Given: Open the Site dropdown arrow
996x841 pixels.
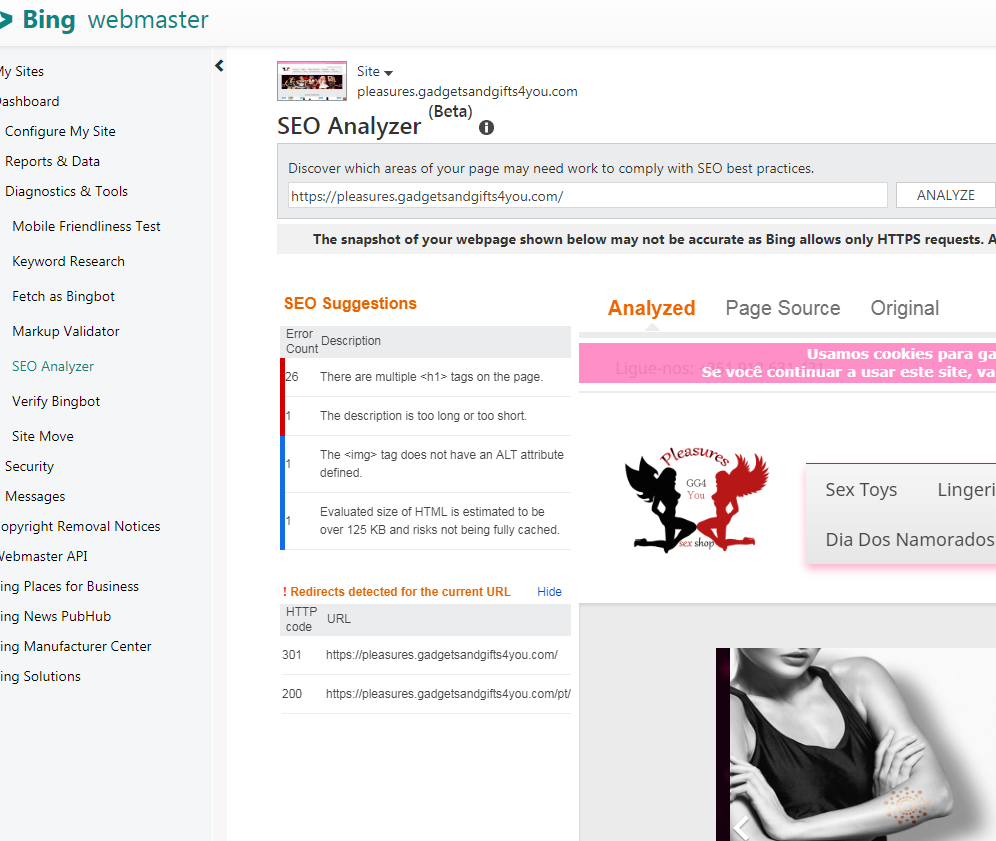Looking at the screenshot, I should [389, 73].
